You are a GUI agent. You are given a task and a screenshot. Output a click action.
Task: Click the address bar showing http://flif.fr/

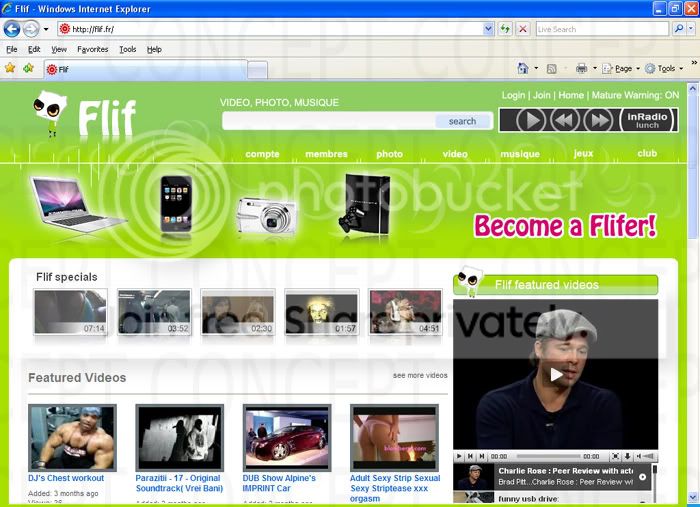tap(270, 29)
